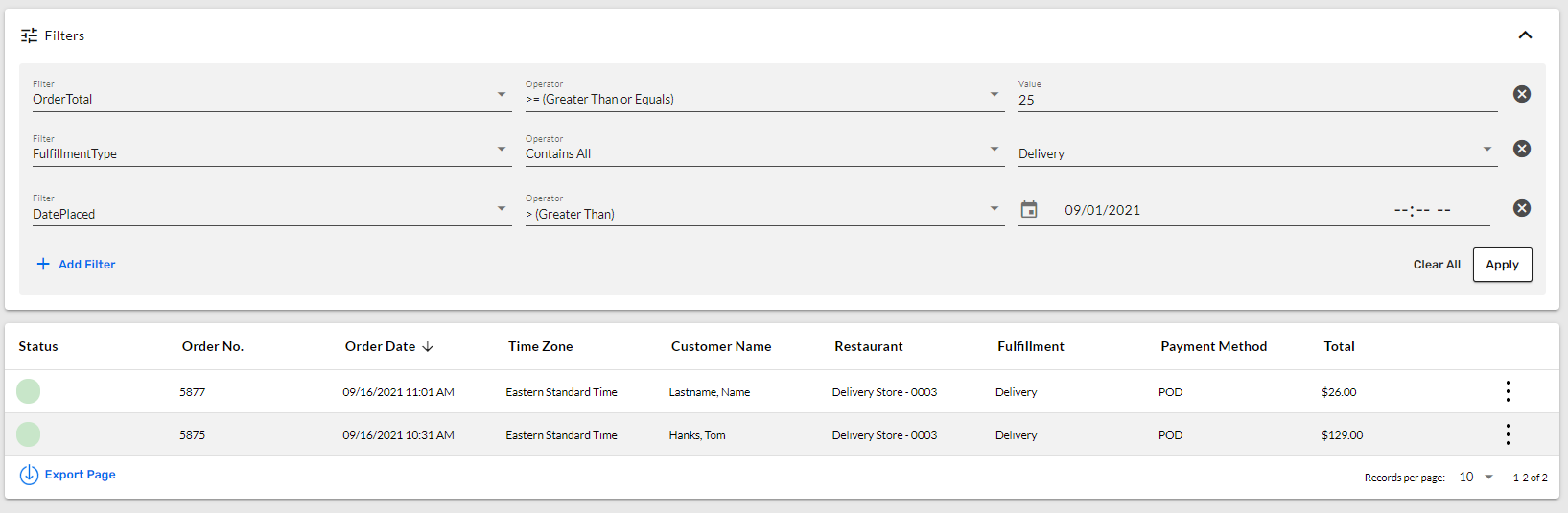The width and height of the screenshot is (1568, 513).
Task: Add a new filter row
Action: 76,264
